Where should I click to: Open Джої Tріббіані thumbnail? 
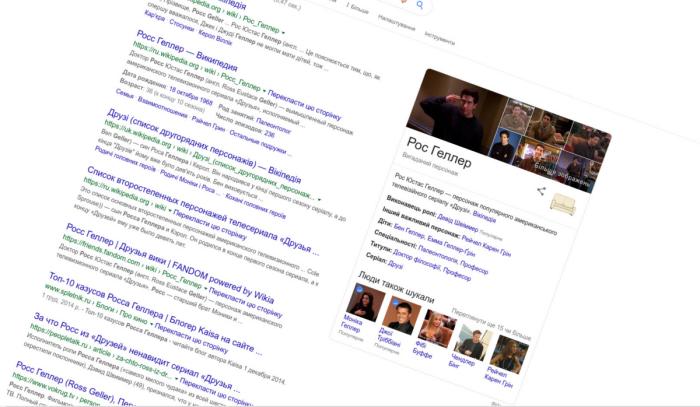[401, 316]
